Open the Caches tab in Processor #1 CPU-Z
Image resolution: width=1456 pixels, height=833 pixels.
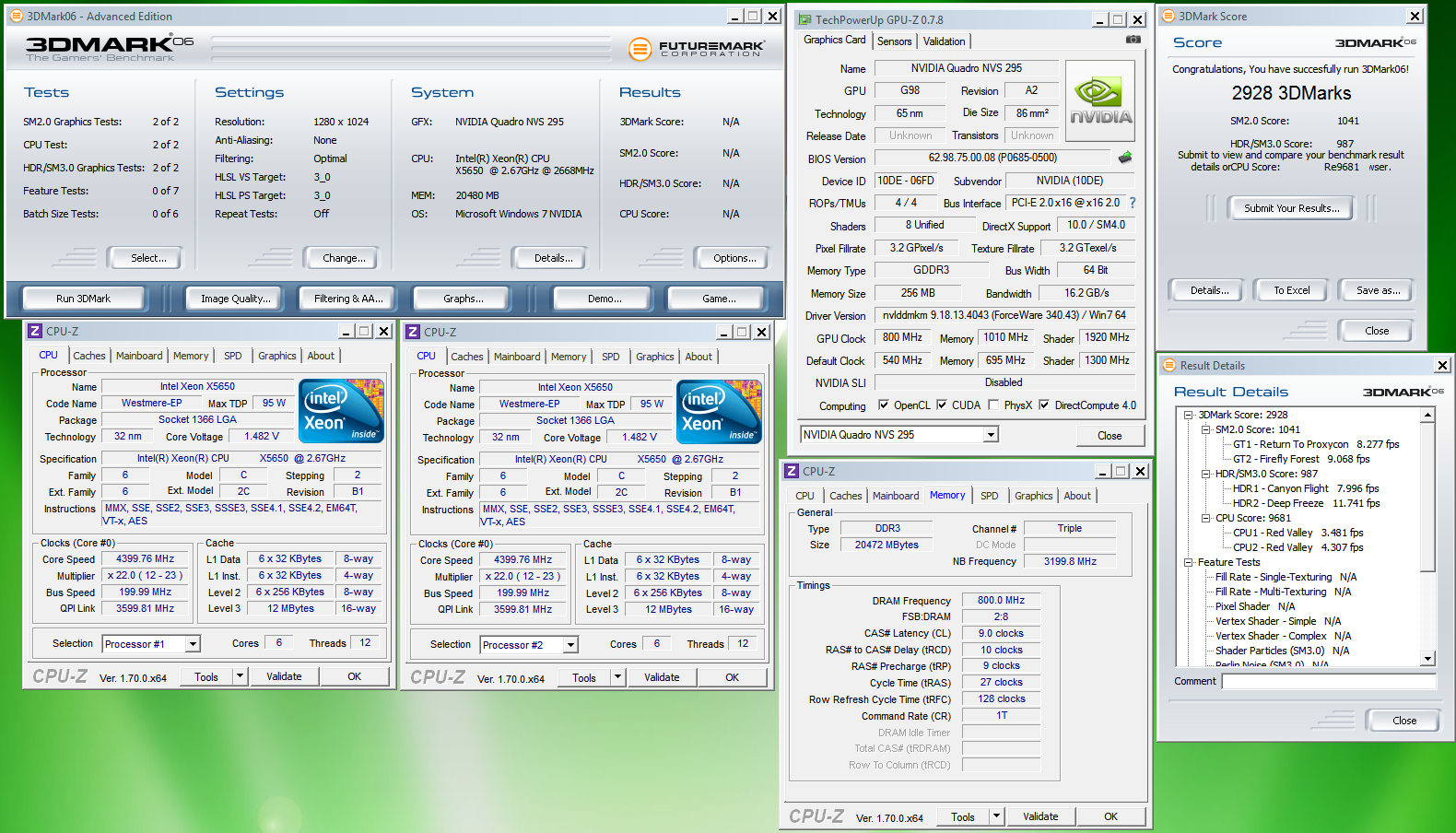pos(89,356)
